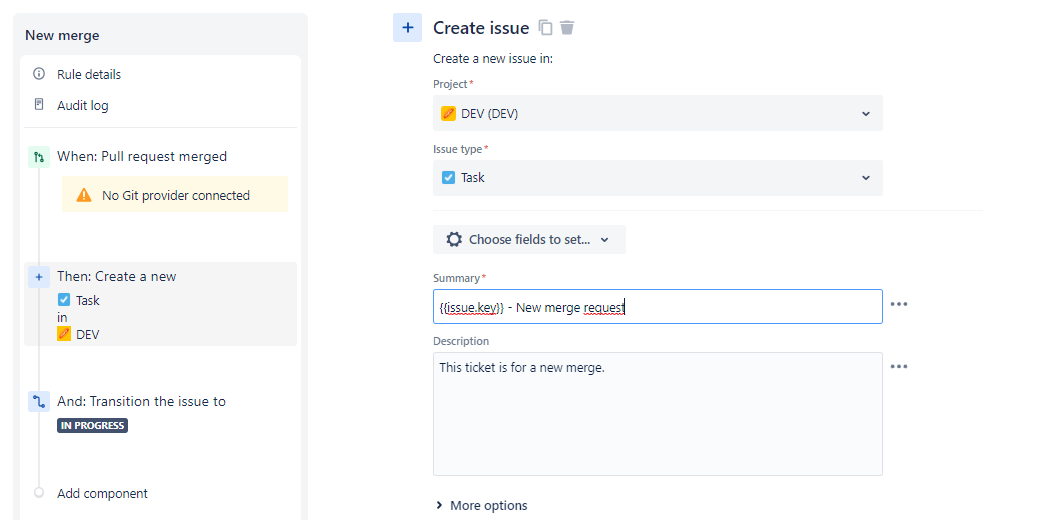Click the transition issue branch icon
Viewport: 1049px width, 520px height.
39,402
